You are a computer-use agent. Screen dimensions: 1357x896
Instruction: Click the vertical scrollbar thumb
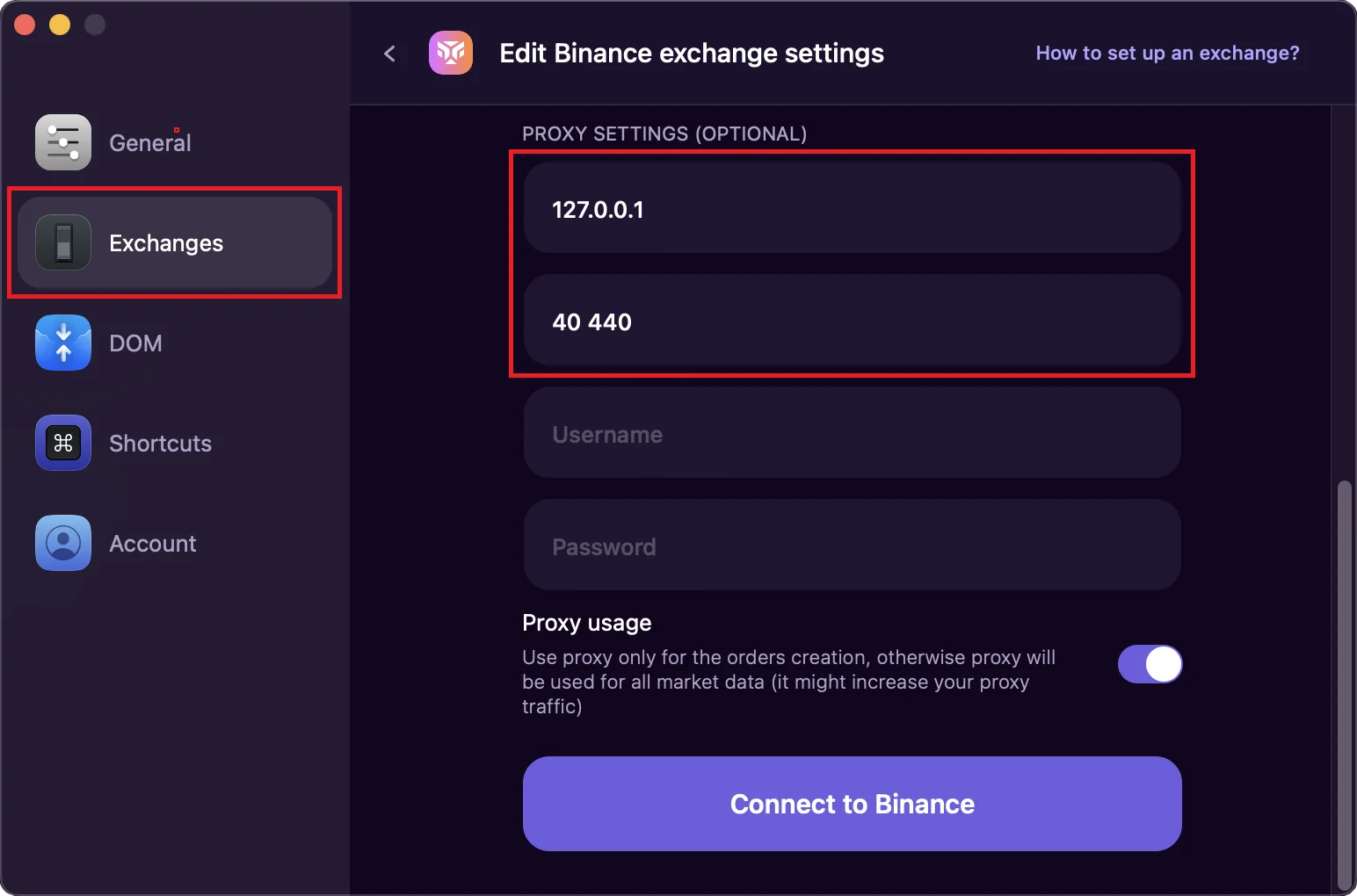coord(1344,685)
